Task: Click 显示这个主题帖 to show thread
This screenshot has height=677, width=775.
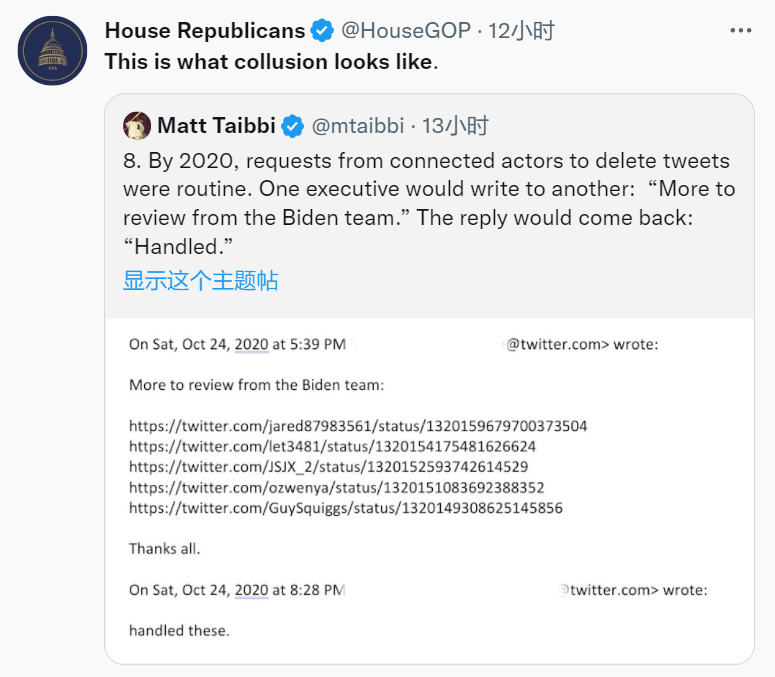Action: [200, 280]
